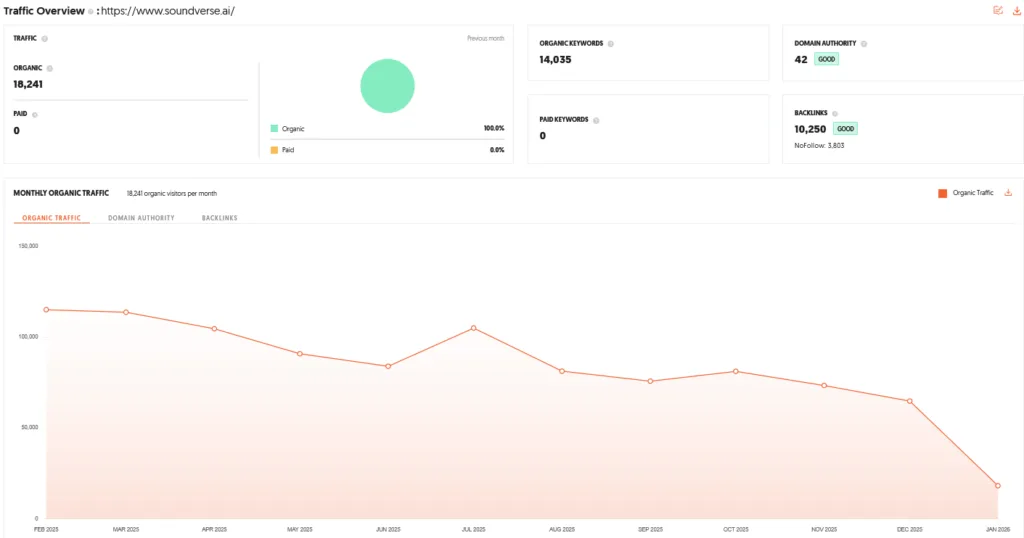
Task: Open the info icon beside PAID traffic label
Action: (x=35, y=114)
